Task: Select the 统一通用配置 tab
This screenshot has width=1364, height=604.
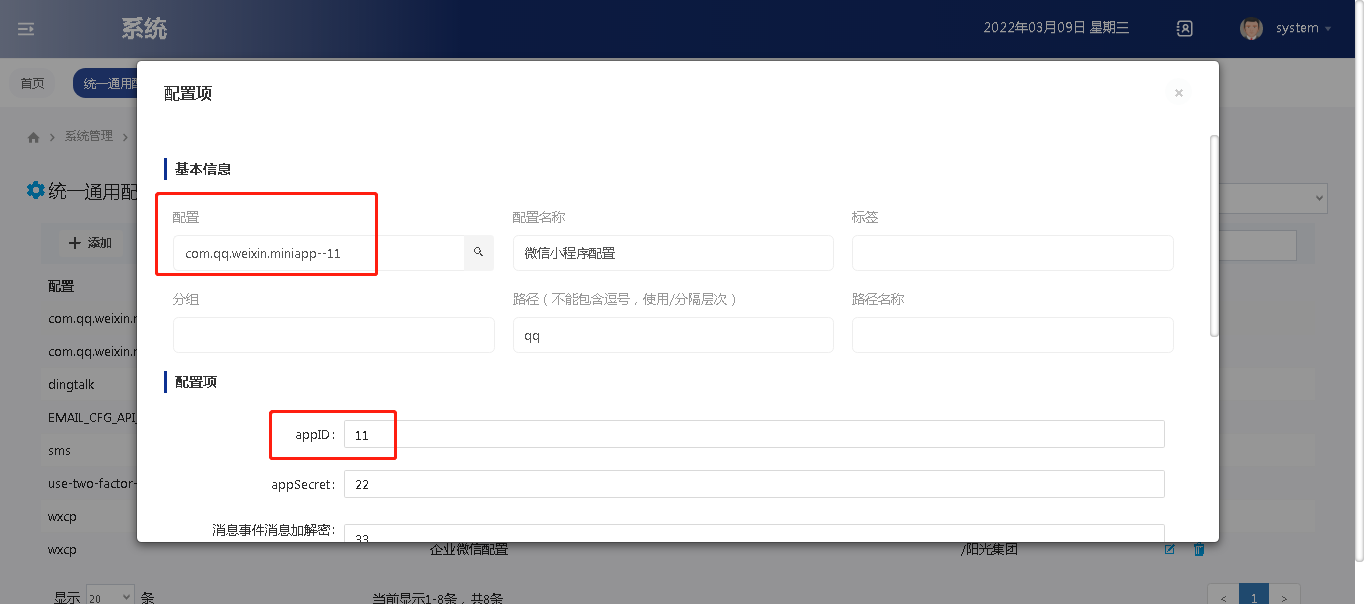Action: pos(106,84)
